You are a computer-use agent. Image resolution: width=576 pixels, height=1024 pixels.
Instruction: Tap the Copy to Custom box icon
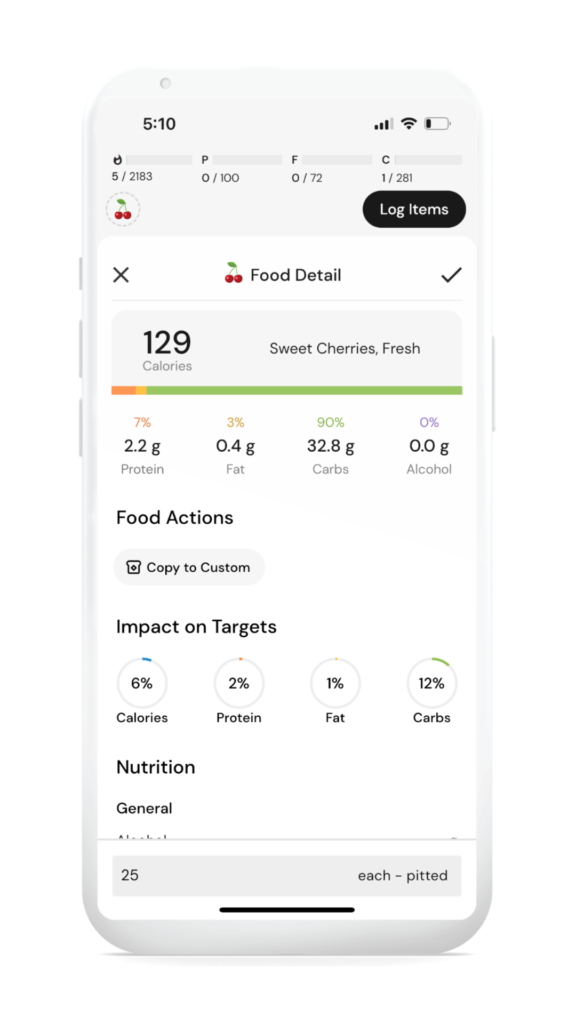tap(134, 567)
